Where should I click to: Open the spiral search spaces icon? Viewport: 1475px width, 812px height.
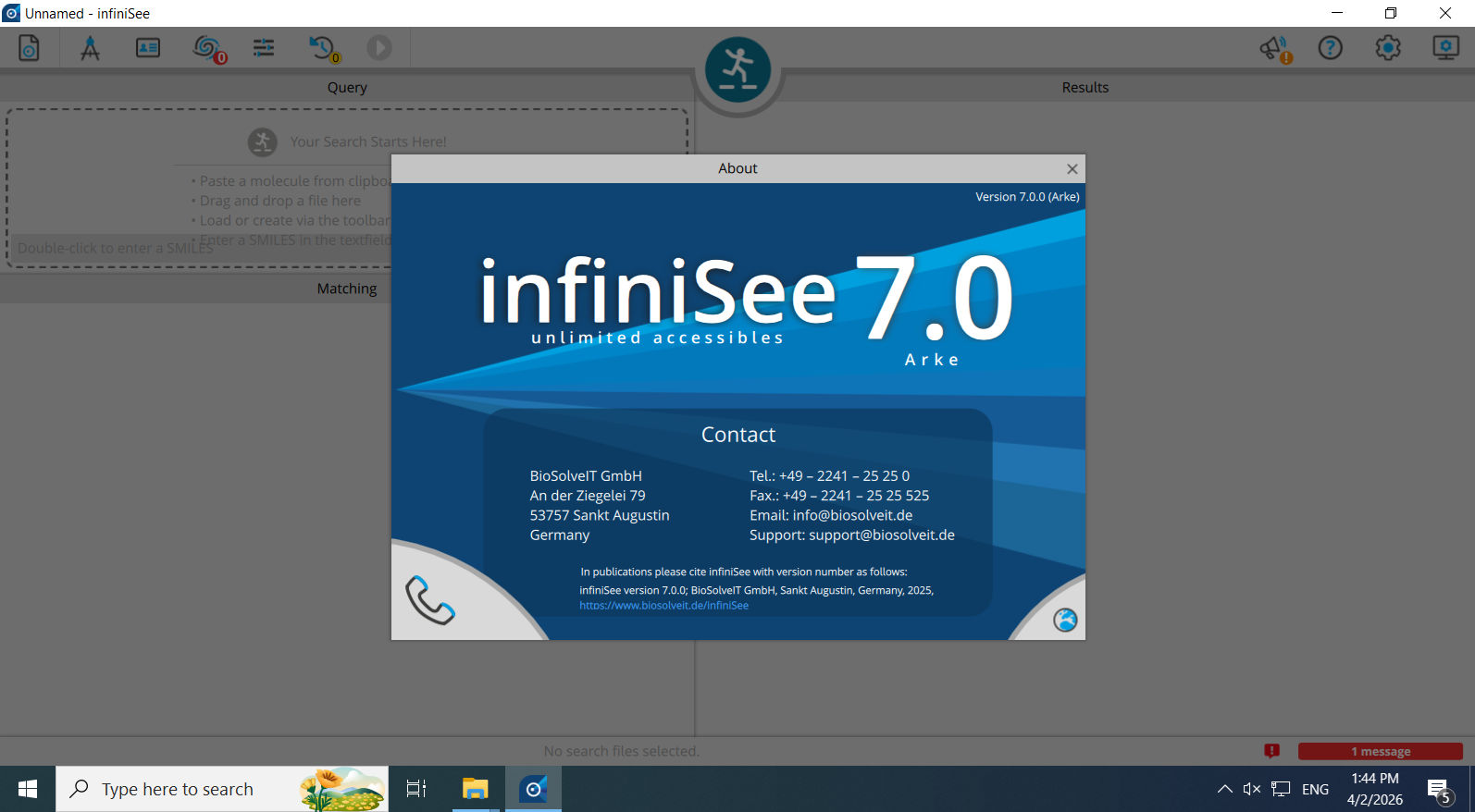208,48
